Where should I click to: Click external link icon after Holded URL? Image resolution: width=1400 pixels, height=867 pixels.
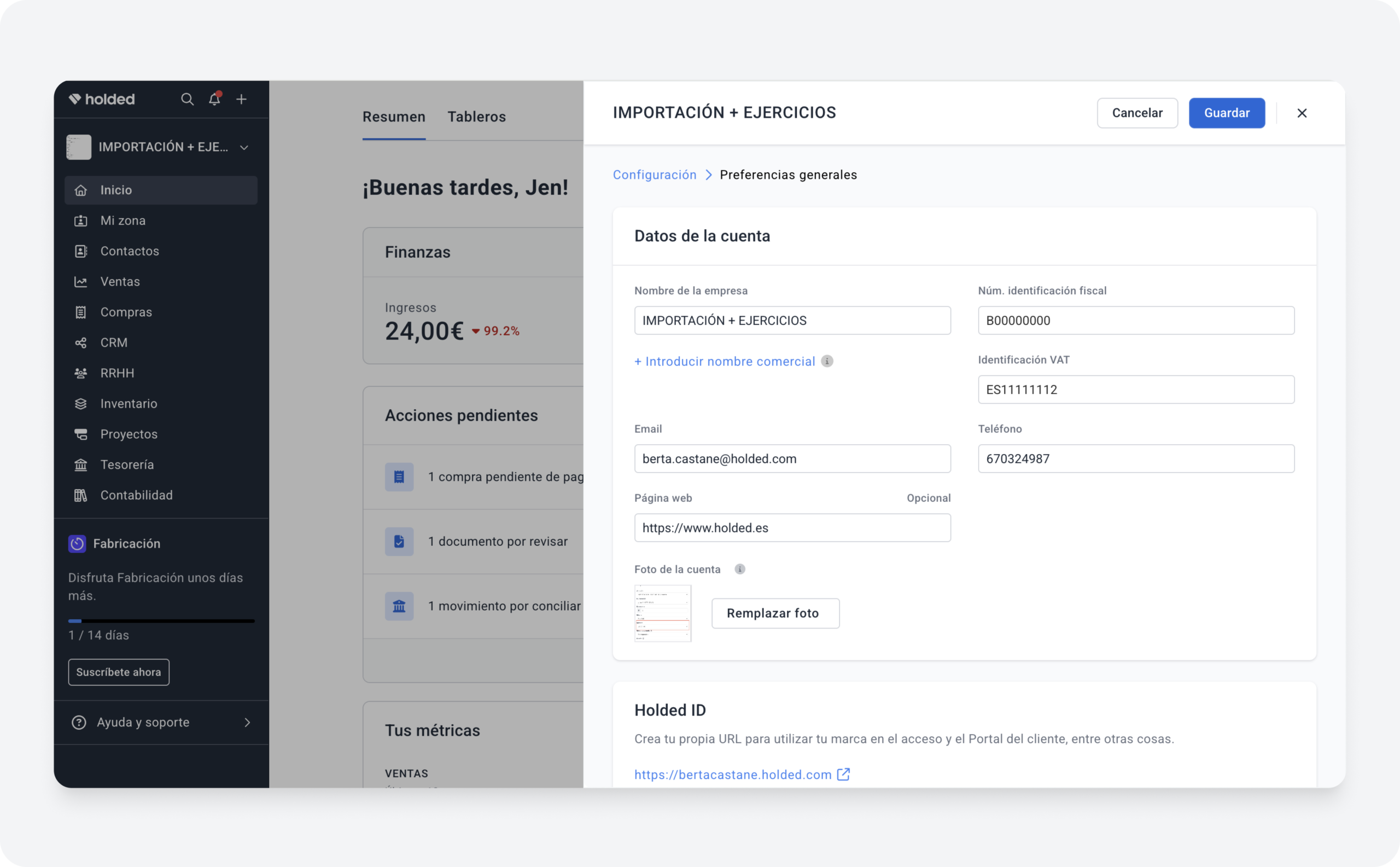(x=843, y=775)
